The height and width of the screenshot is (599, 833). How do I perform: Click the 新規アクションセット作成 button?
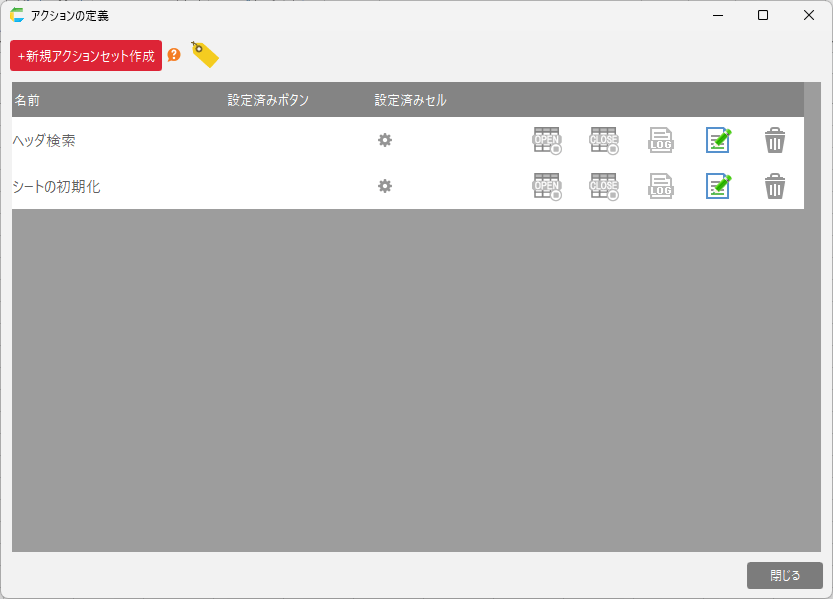[x=86, y=56]
